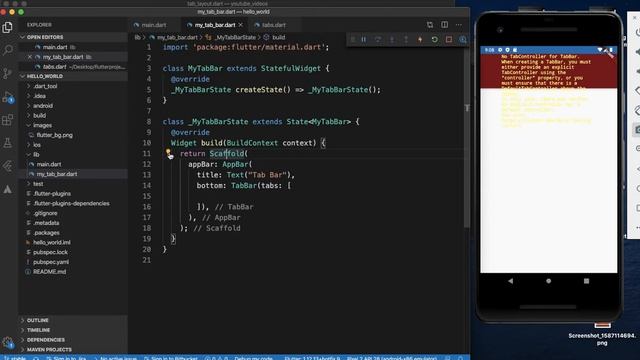Split the editor to the right
The height and width of the screenshot is (360, 640).
pos(444,25)
